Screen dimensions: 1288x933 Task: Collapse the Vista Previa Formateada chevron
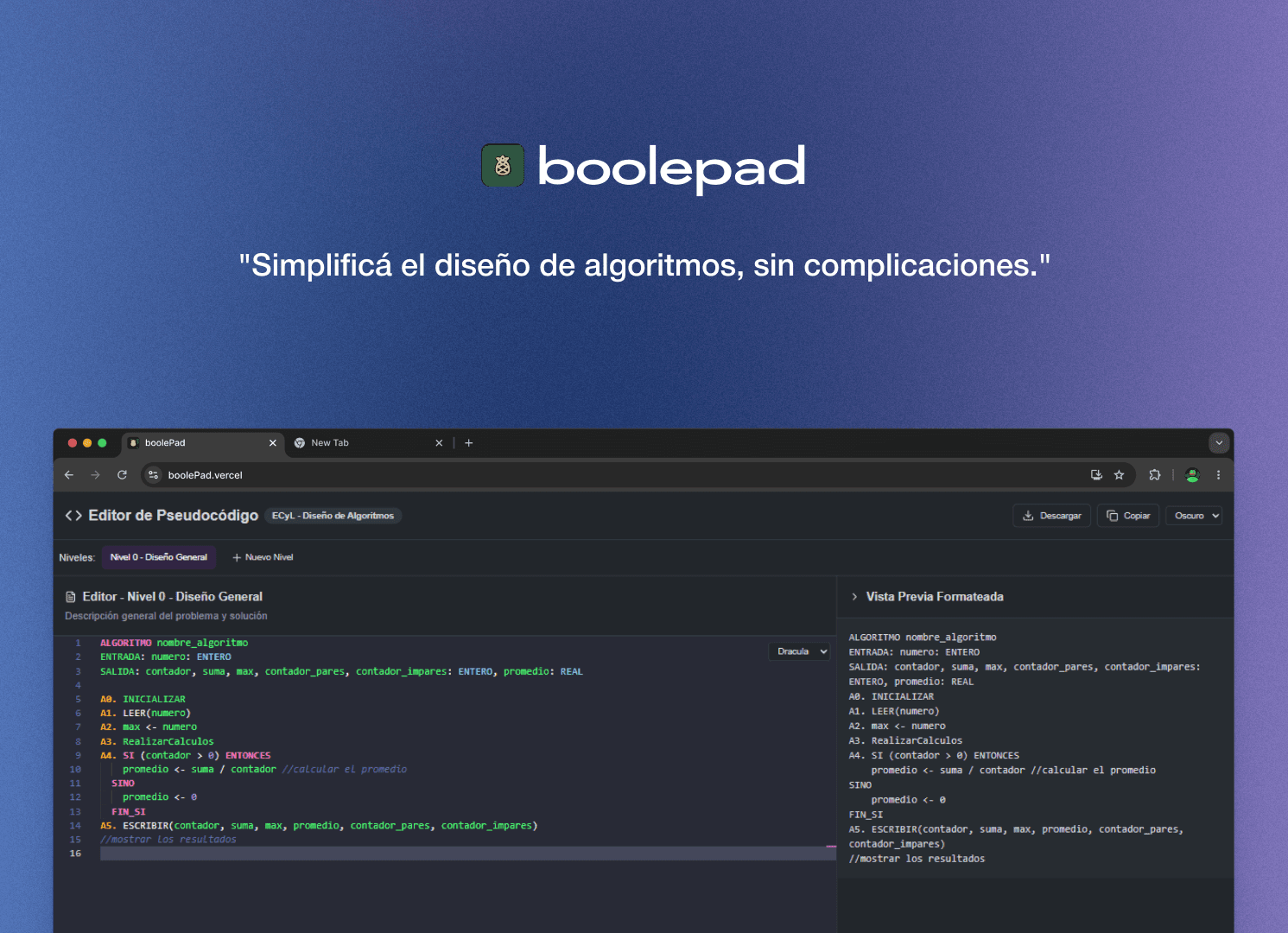pos(854,597)
